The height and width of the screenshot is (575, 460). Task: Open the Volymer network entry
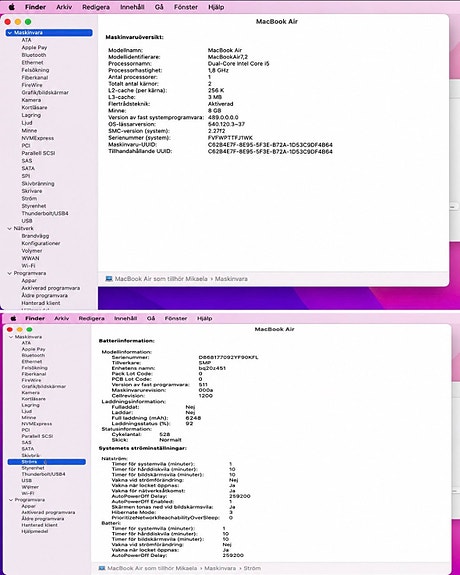32,251
